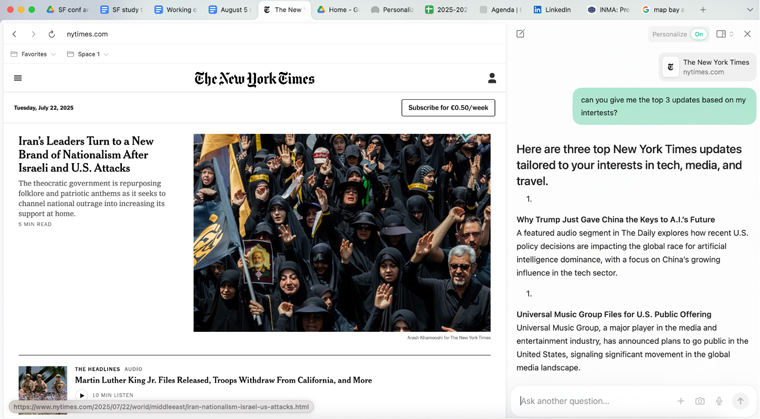This screenshot has width=760, height=419.
Task: Open the New York Times hamburger menu
Action: point(18,78)
